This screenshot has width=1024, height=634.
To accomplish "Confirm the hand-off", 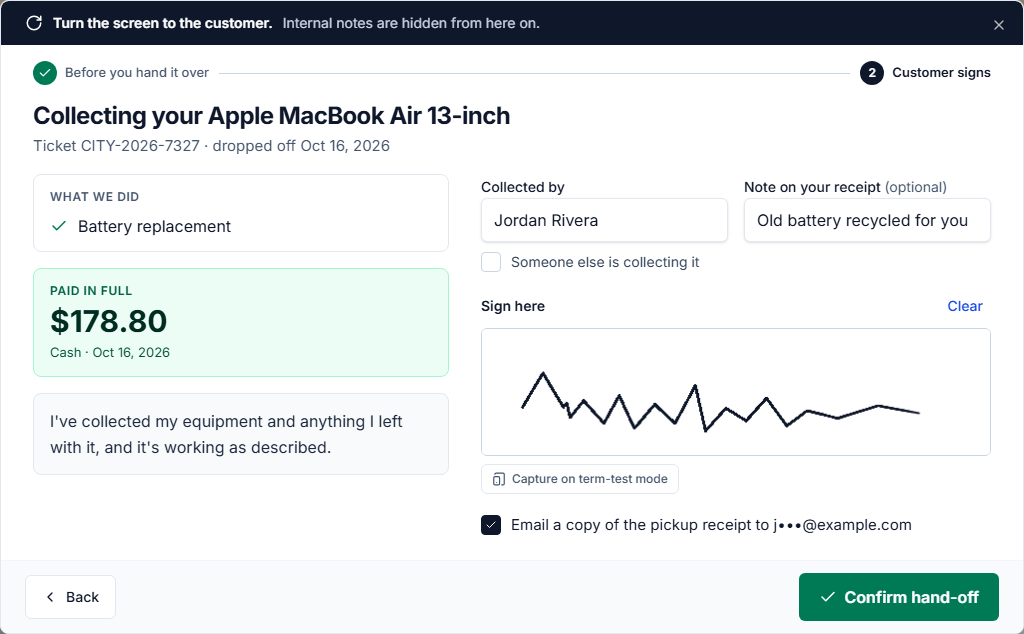I will pyautogui.click(x=899, y=597).
